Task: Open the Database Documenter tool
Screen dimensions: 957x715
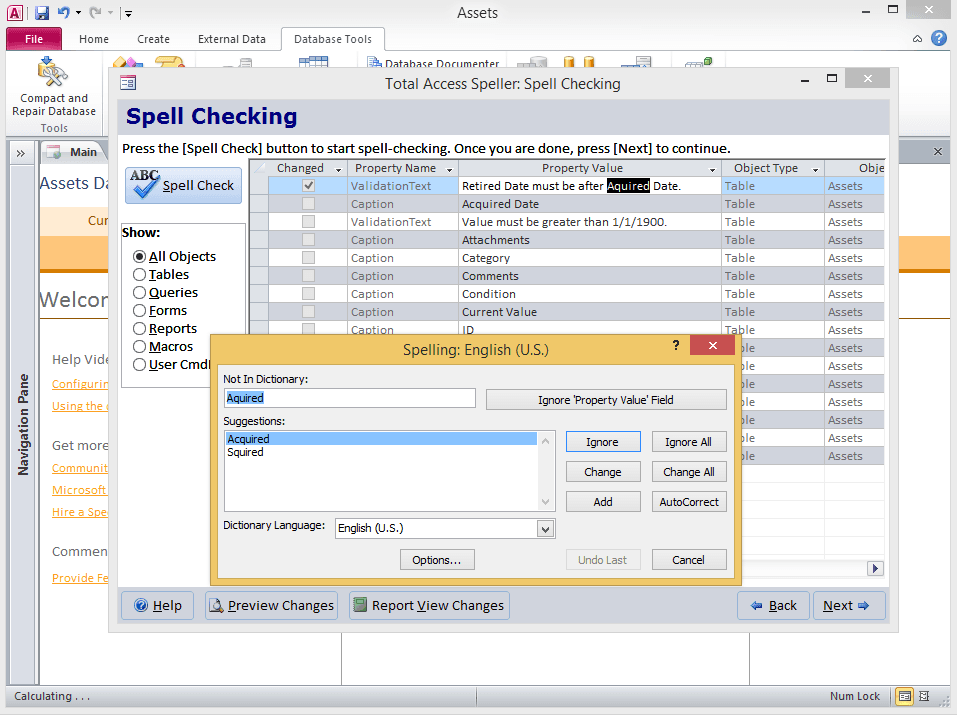Action: [x=433, y=63]
